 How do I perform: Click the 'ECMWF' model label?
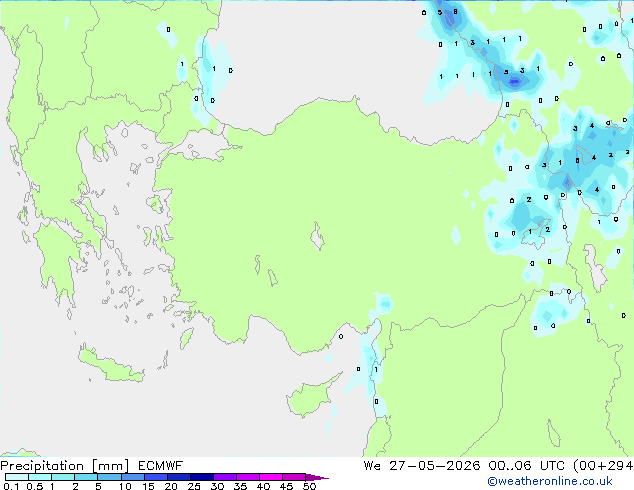tap(161, 466)
